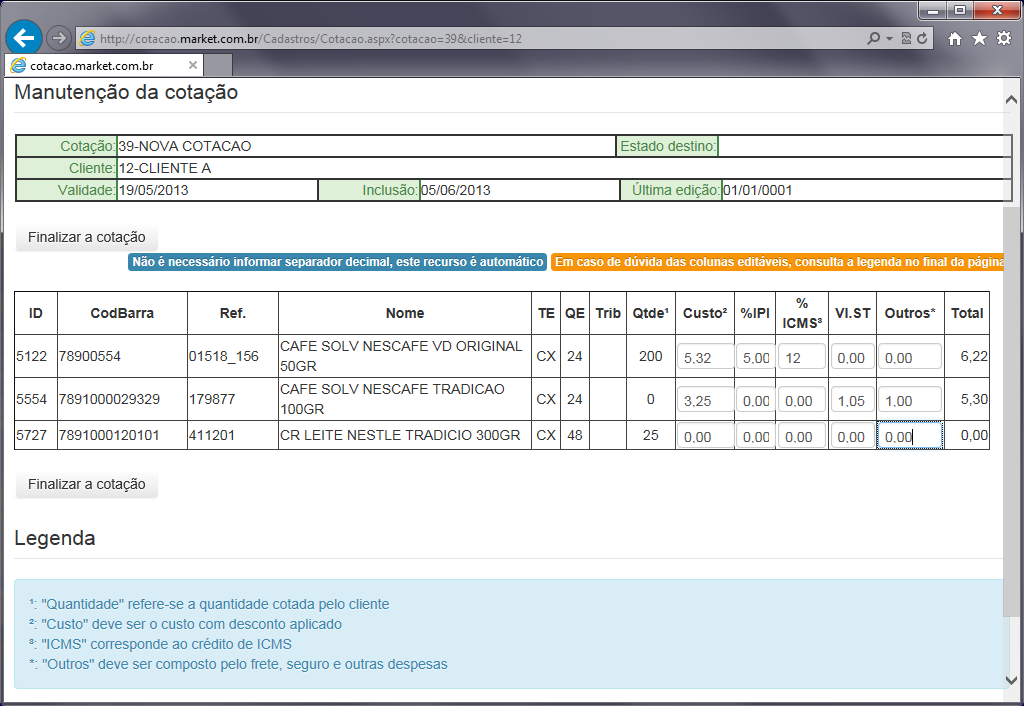The height and width of the screenshot is (706, 1024).
Task: Click the bottom Finalizar a cotação button
Action: click(87, 484)
